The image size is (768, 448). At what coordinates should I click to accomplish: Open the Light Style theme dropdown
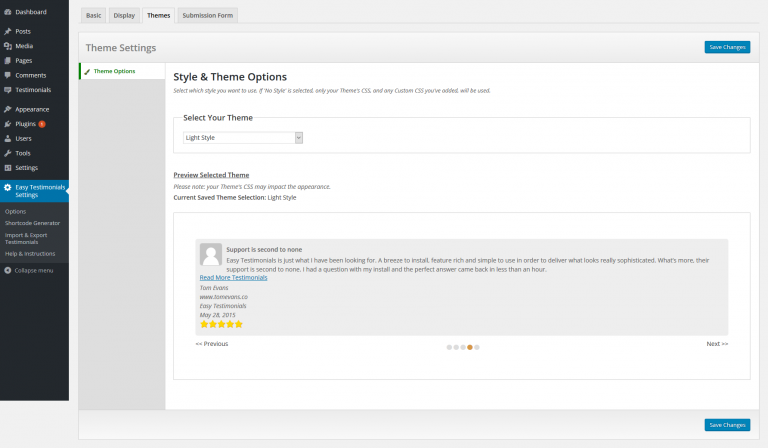point(242,137)
